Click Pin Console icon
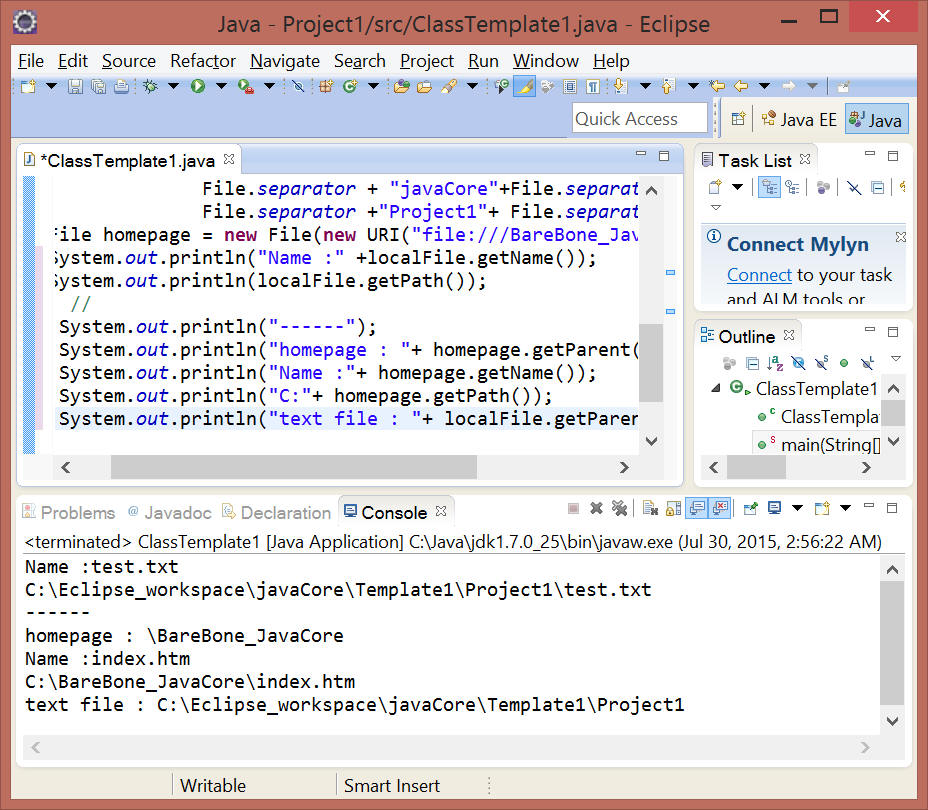The width and height of the screenshot is (928, 810). (x=750, y=508)
